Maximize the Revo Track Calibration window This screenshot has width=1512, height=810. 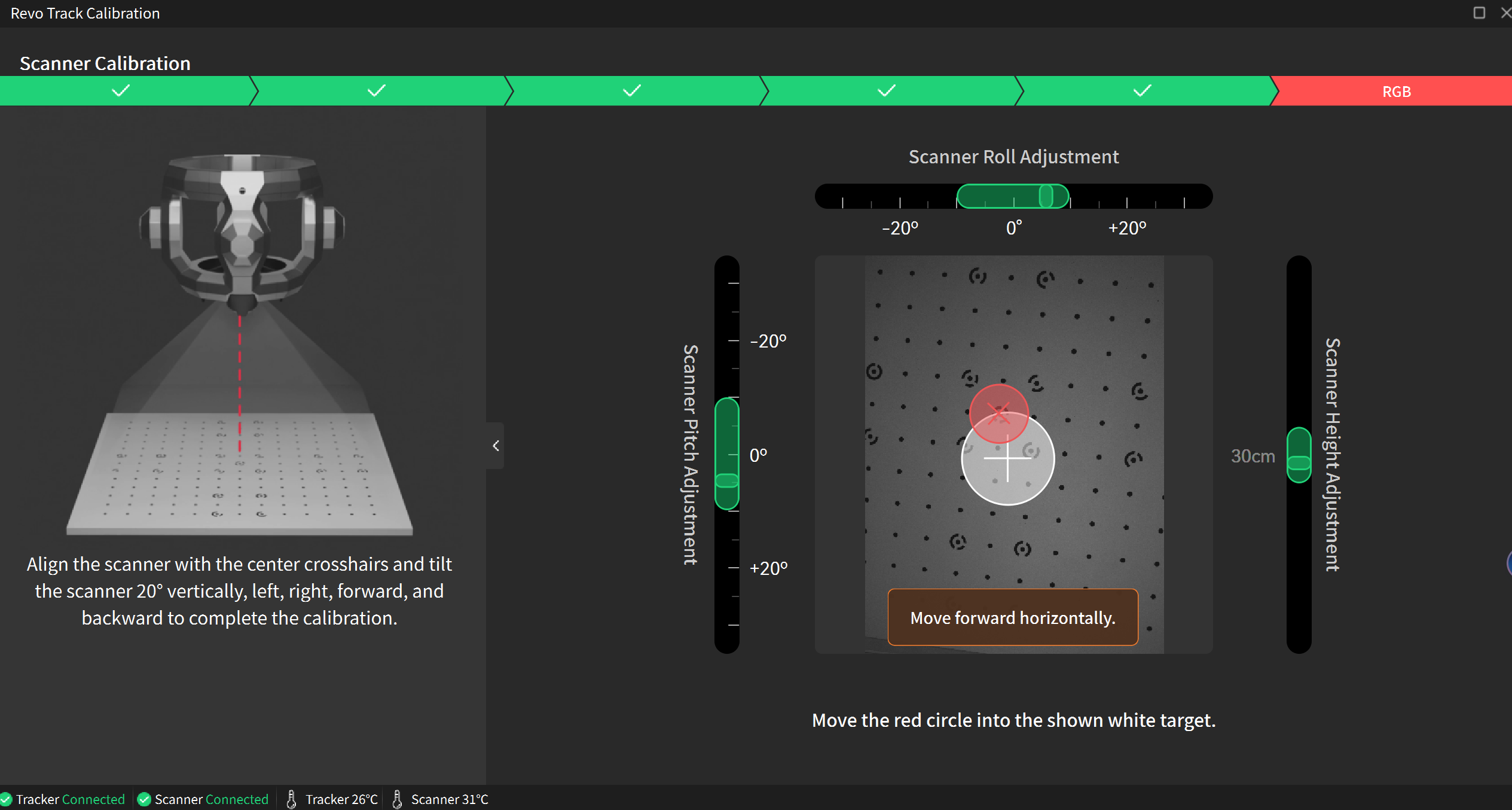1479,13
